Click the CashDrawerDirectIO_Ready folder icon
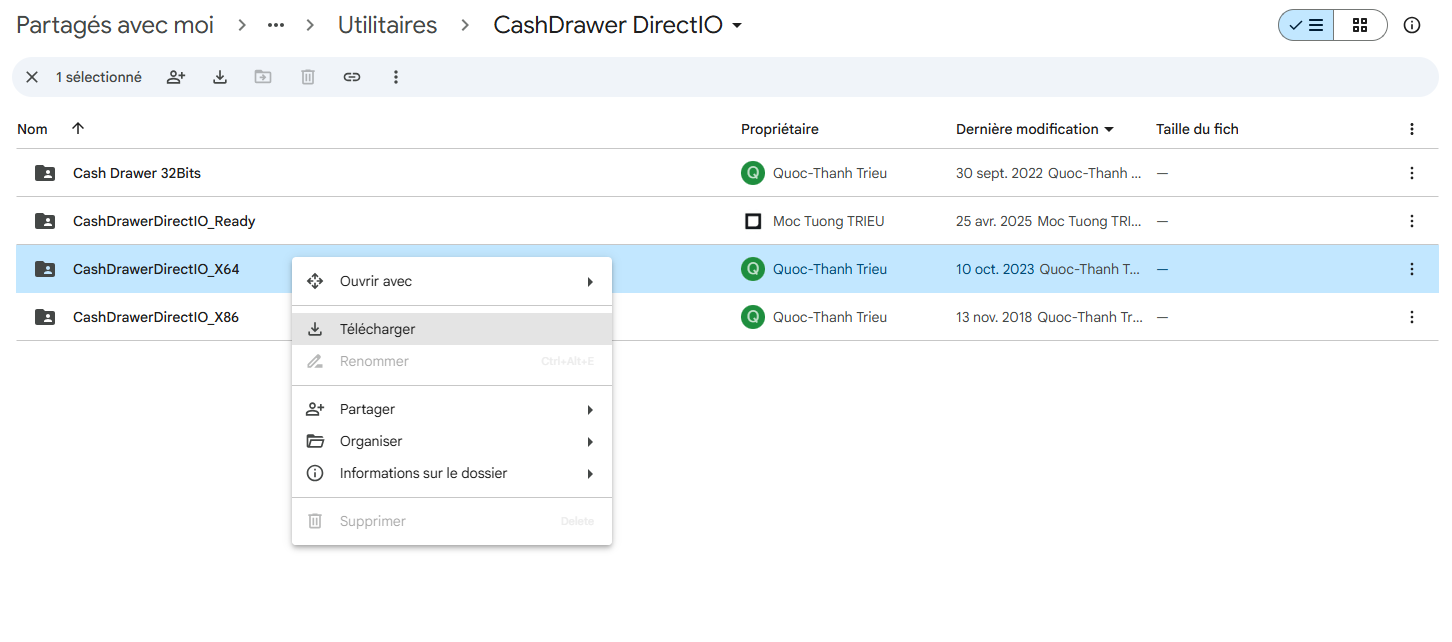This screenshot has height=642, width=1452. [45, 221]
